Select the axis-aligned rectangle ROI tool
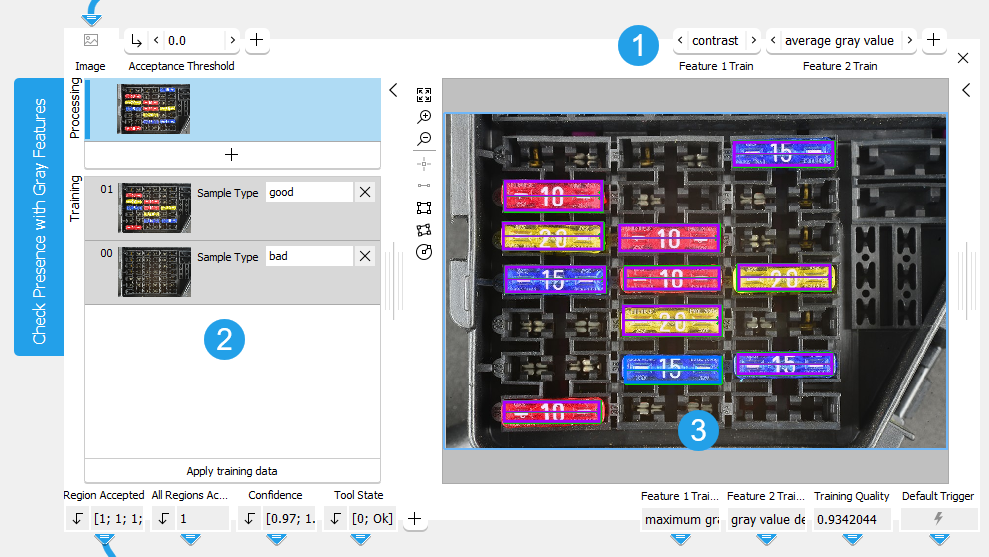Viewport: 989px width, 557px height. coord(424,208)
